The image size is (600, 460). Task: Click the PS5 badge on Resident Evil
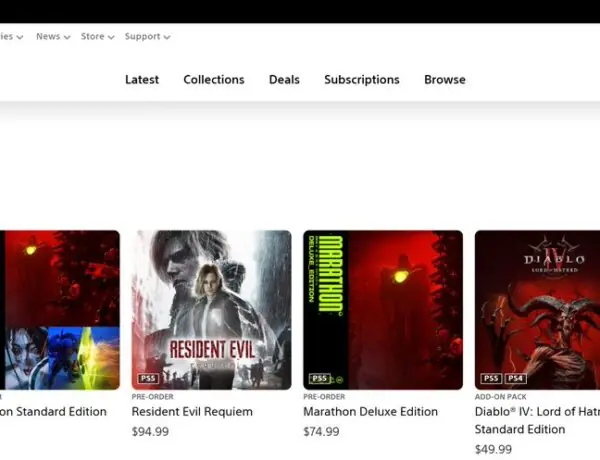coord(148,378)
